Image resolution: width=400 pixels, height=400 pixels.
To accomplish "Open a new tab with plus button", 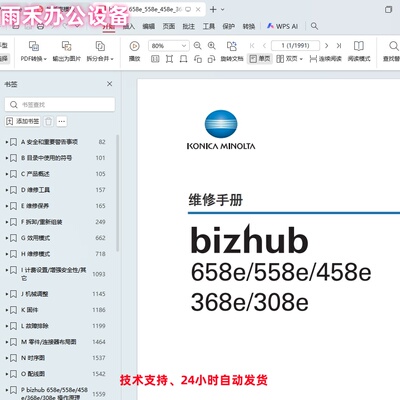I will pos(213,10).
